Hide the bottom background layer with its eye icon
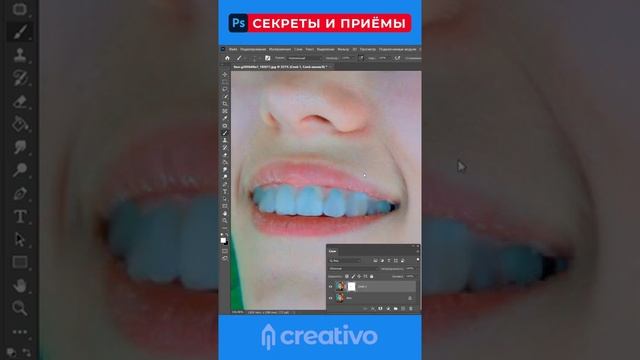This screenshot has height=360, width=640. pos(331,298)
